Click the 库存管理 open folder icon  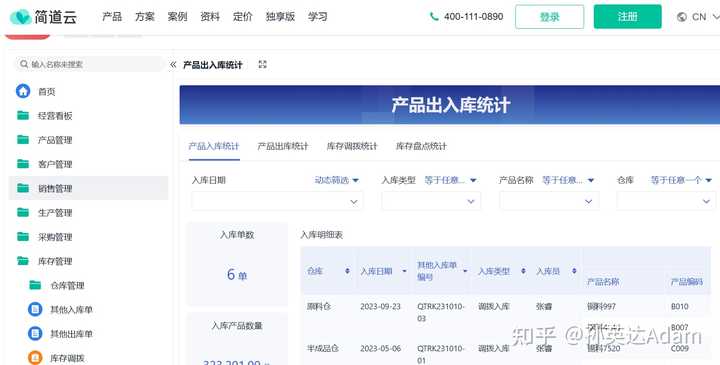tap(23, 261)
